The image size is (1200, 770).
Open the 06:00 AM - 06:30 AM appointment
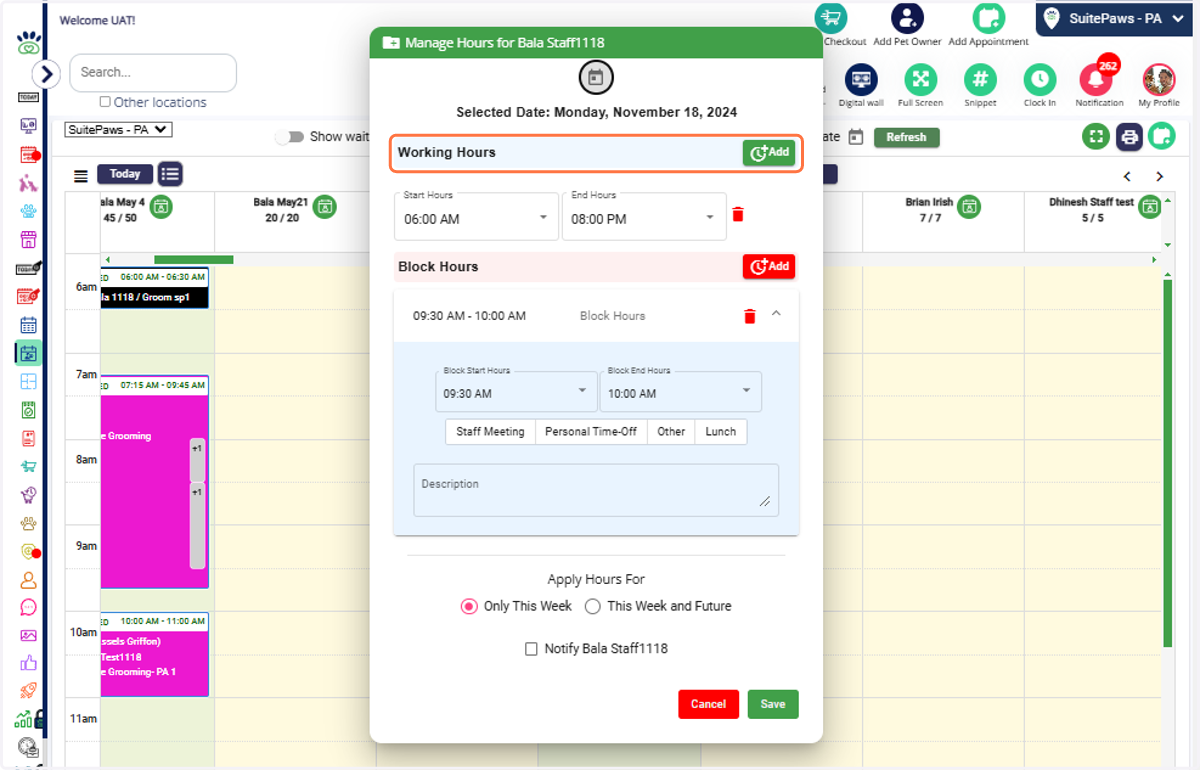pyautogui.click(x=155, y=287)
